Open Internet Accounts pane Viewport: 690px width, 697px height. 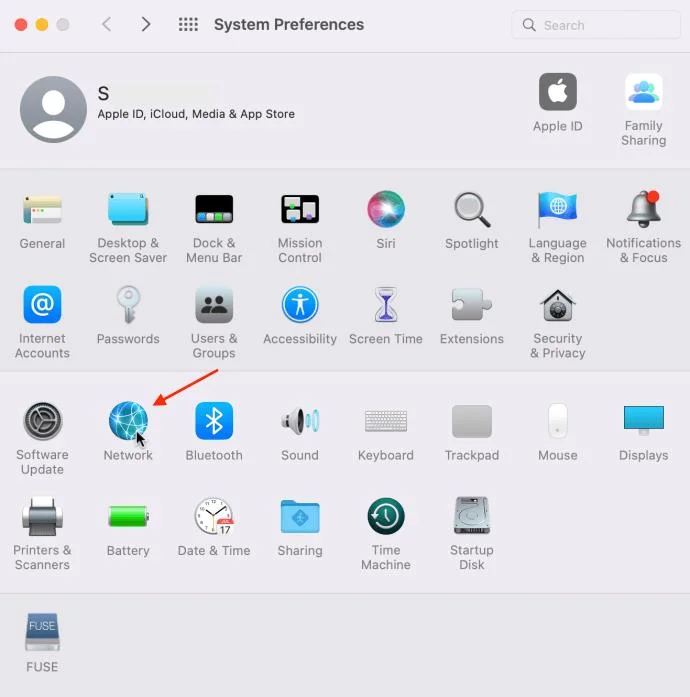[x=42, y=304]
